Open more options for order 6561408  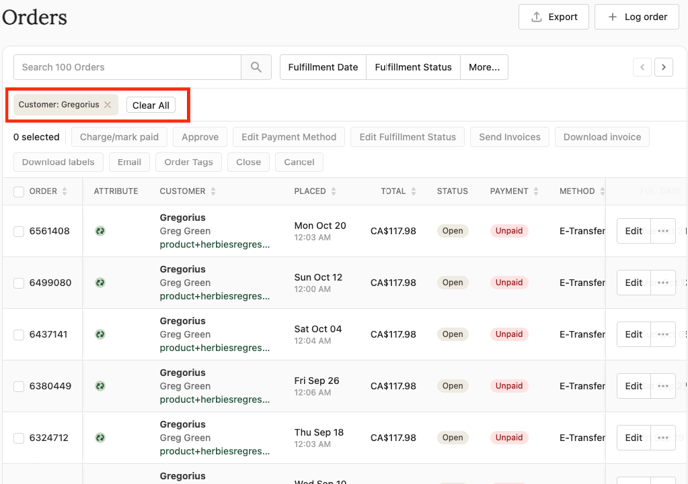pyautogui.click(x=663, y=231)
